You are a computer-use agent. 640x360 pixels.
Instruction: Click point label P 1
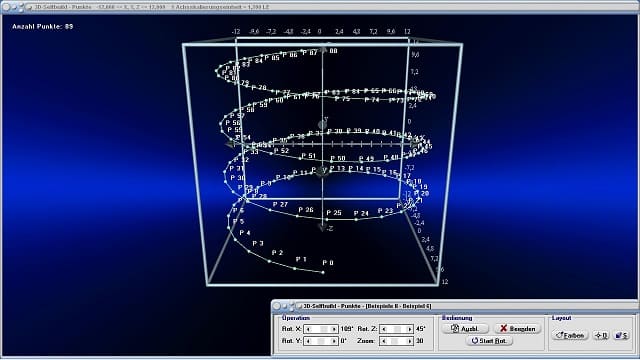(301, 259)
